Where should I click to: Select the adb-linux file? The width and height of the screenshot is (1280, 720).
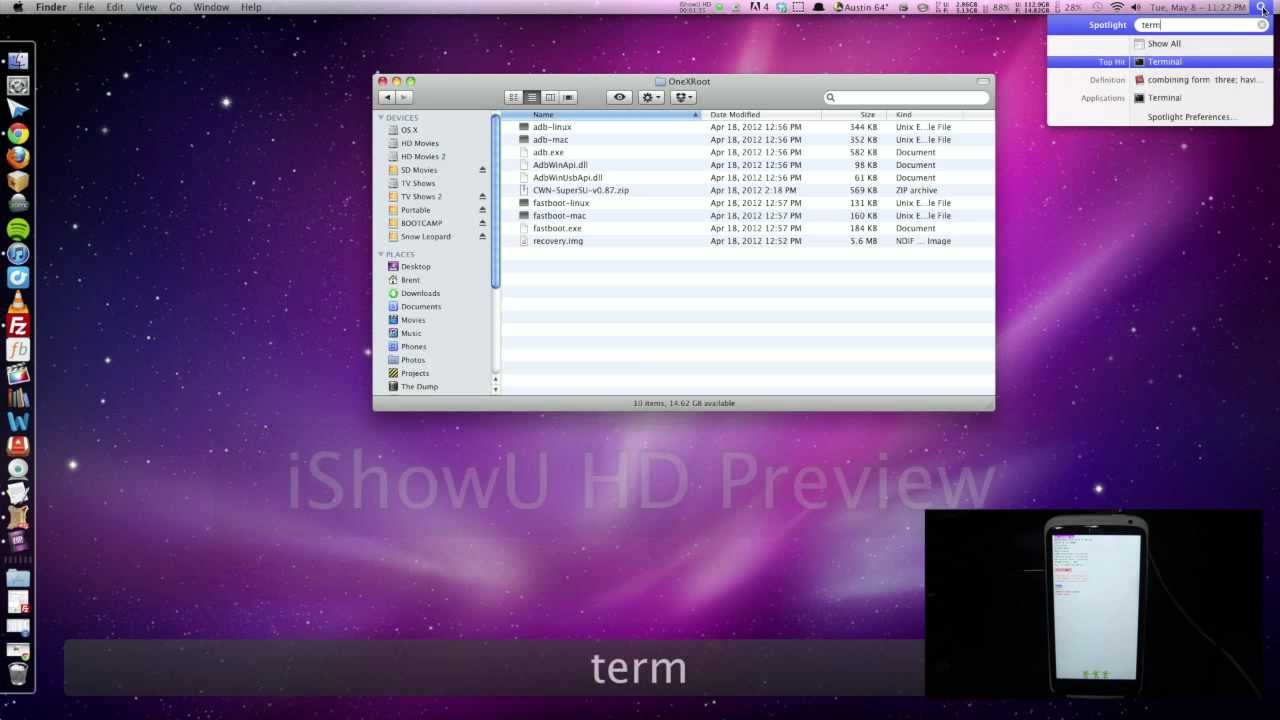pos(552,127)
